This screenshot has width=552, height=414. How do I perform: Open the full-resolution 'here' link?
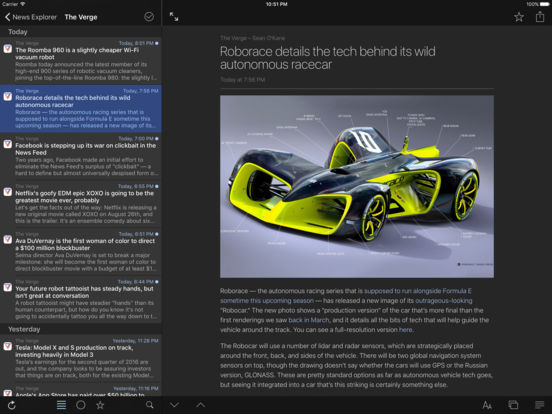tap(405, 330)
